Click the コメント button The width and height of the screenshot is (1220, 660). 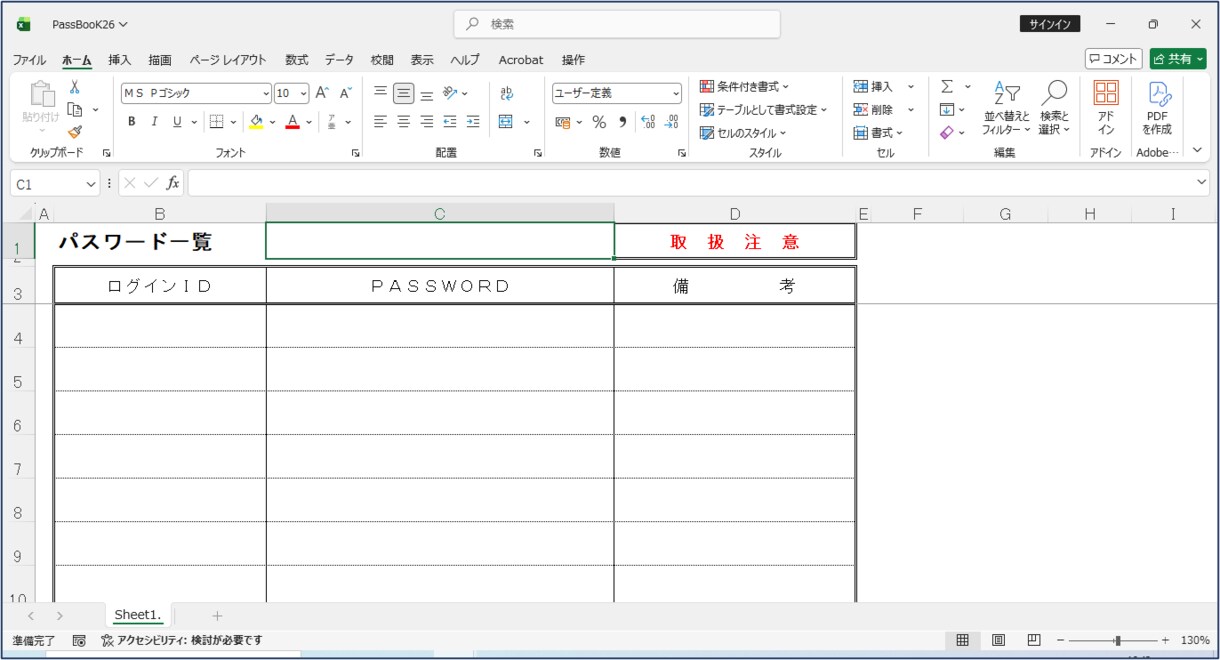pyautogui.click(x=1114, y=59)
